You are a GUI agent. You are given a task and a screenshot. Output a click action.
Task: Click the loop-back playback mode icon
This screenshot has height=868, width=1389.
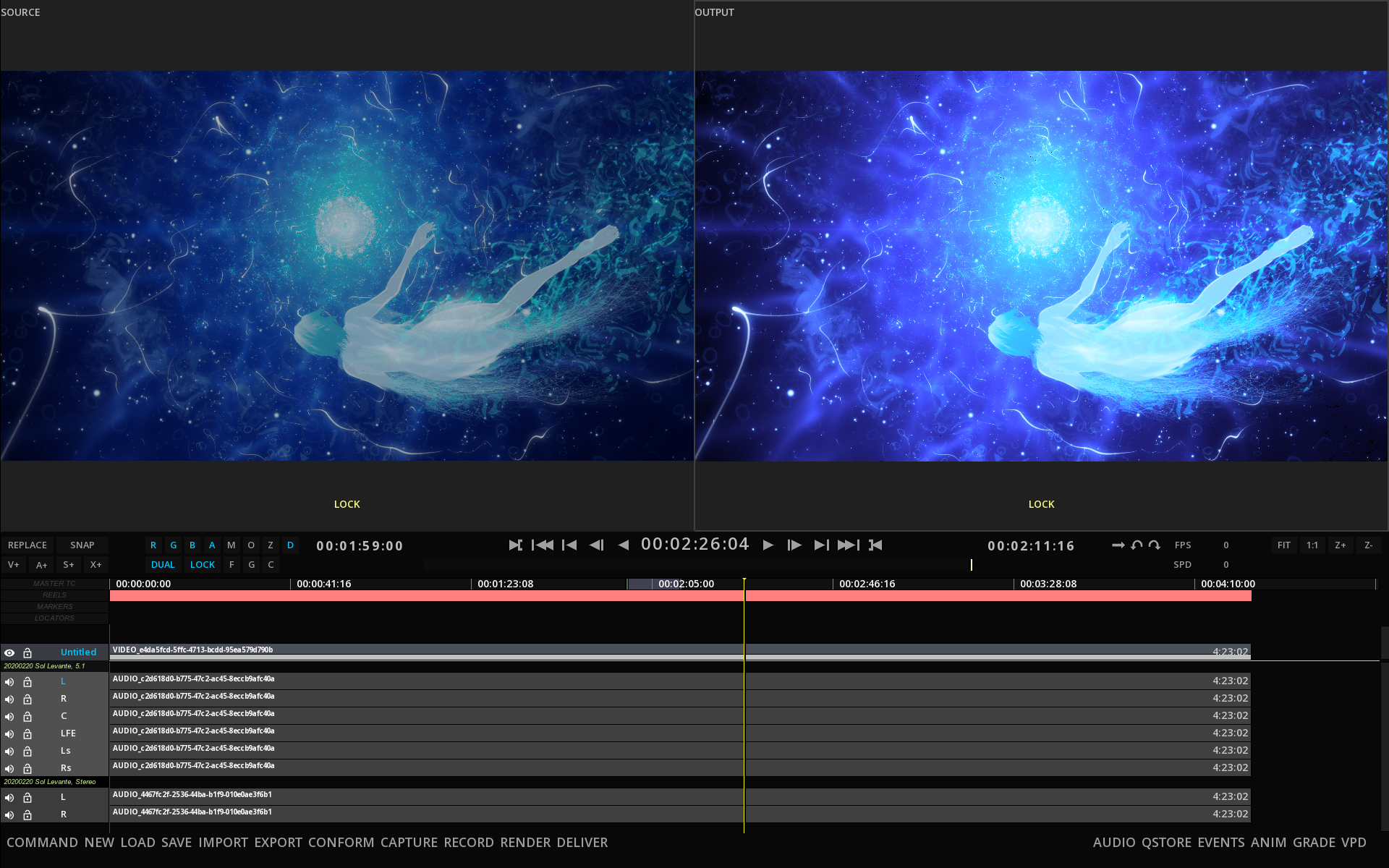point(1137,545)
